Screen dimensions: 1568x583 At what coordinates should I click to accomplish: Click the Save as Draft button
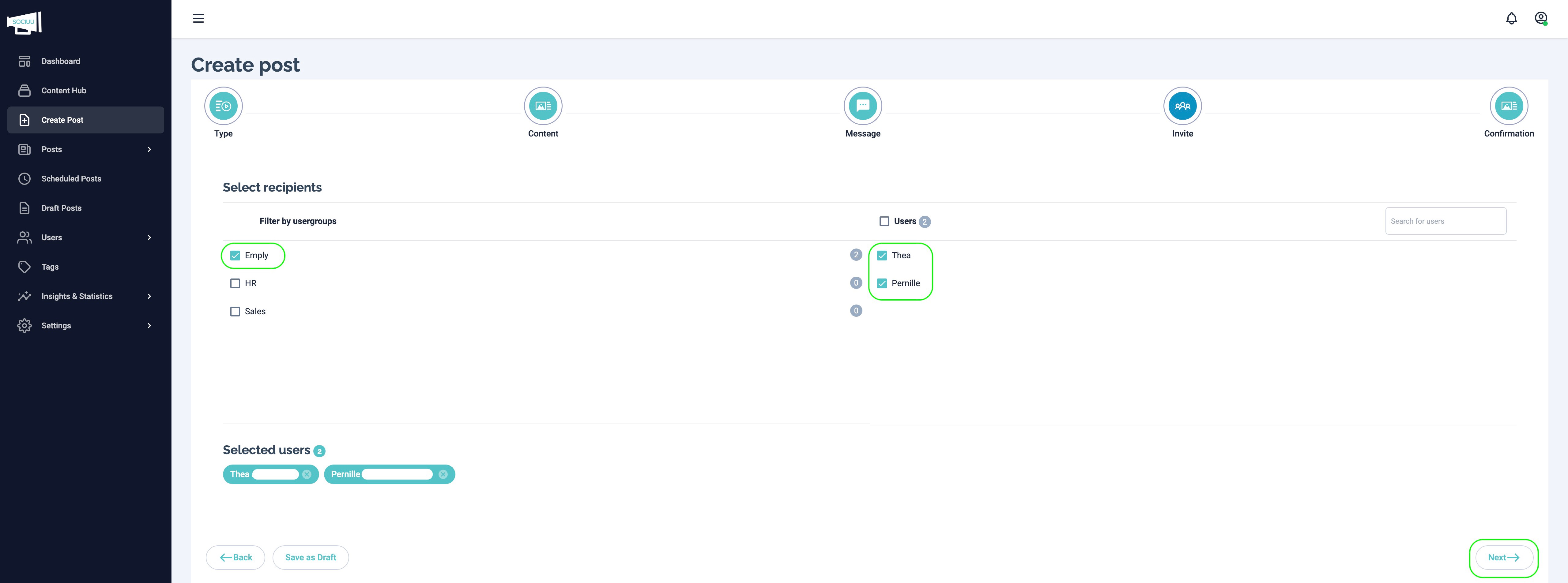click(x=311, y=557)
